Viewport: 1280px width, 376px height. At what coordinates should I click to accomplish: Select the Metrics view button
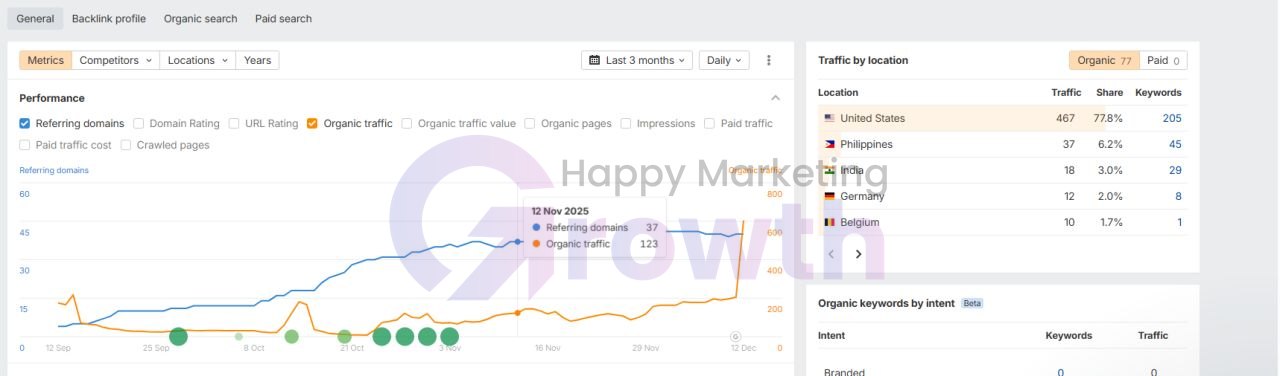45,60
